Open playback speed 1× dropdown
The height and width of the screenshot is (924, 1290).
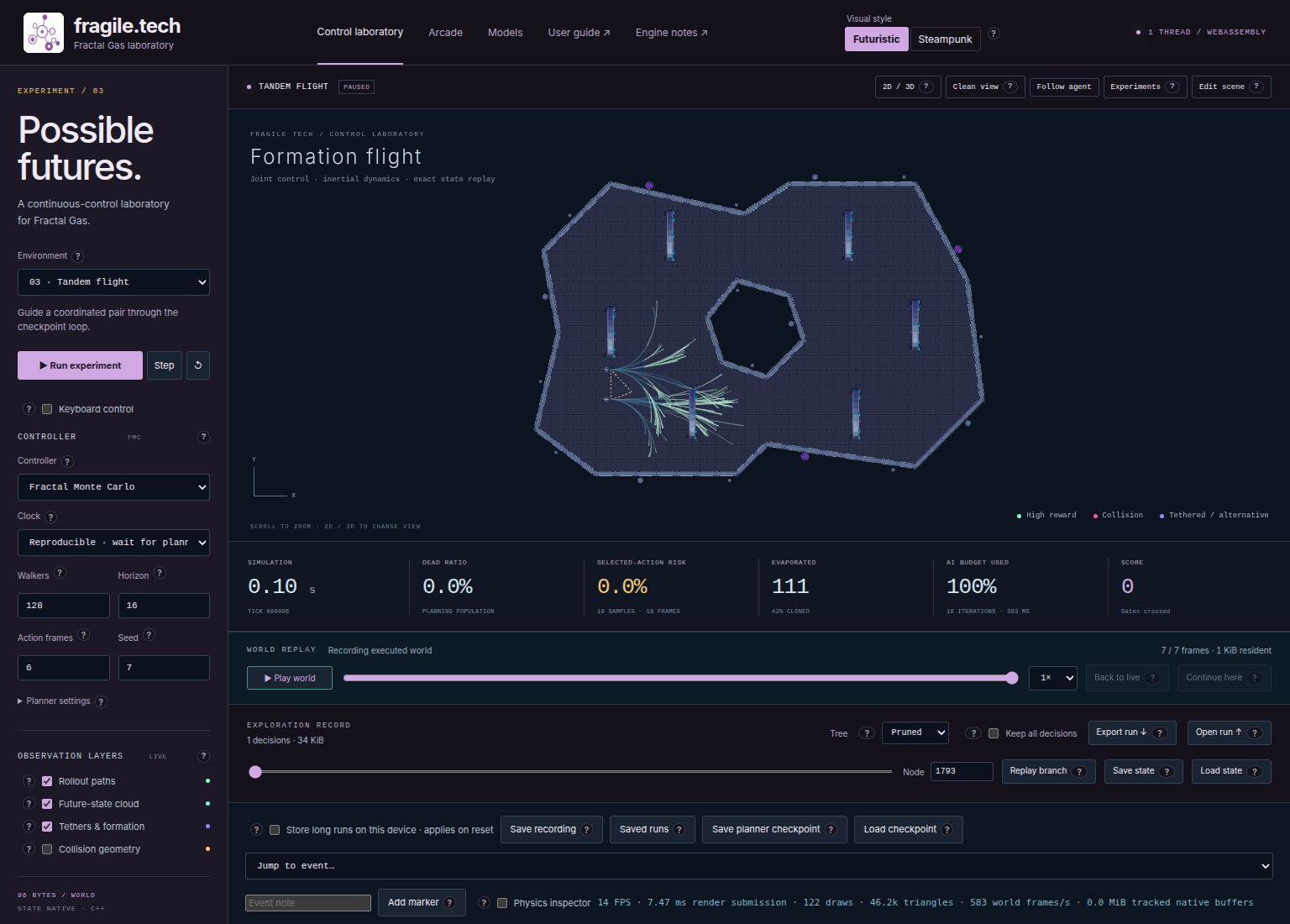point(1053,678)
